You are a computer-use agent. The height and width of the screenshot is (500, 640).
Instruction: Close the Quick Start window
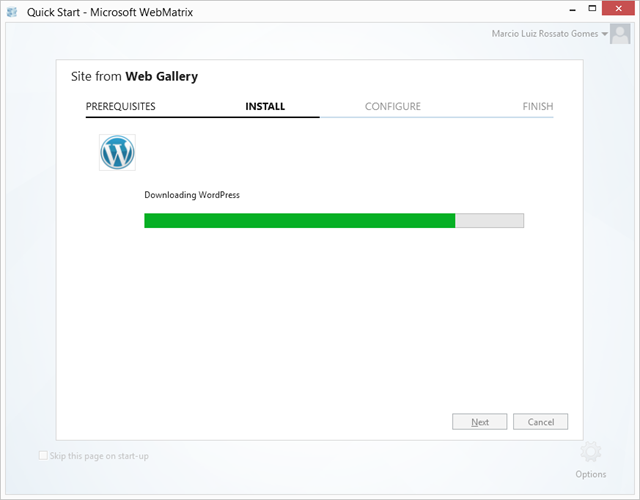[x=618, y=9]
